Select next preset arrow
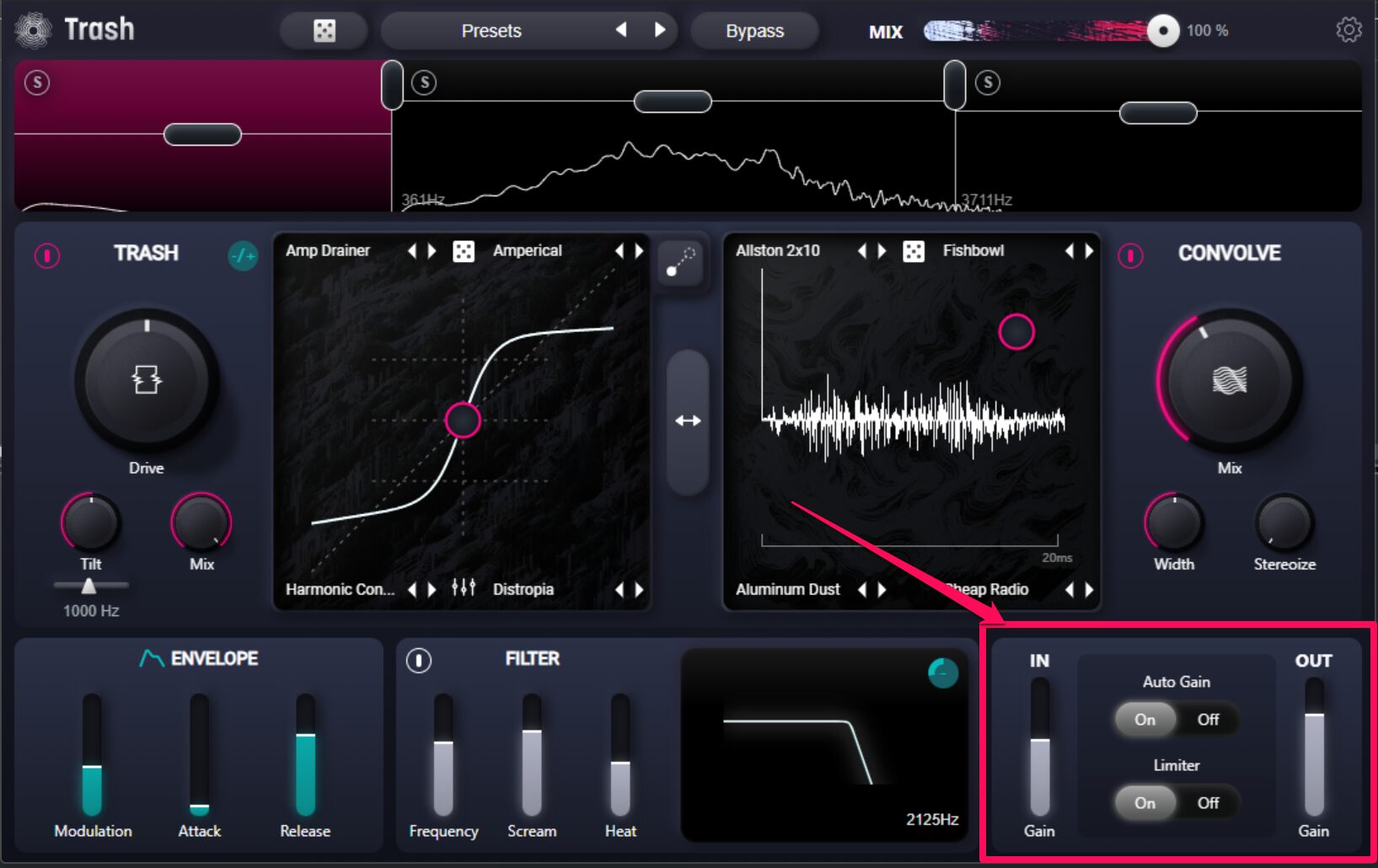1378x868 pixels. click(x=660, y=30)
